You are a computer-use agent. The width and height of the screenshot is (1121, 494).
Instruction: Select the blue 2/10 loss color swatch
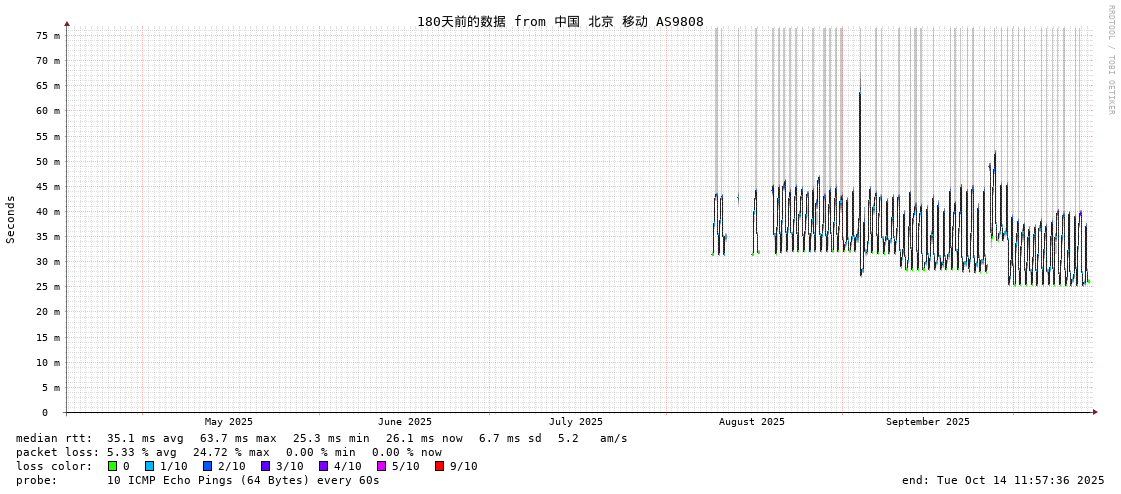207,466
